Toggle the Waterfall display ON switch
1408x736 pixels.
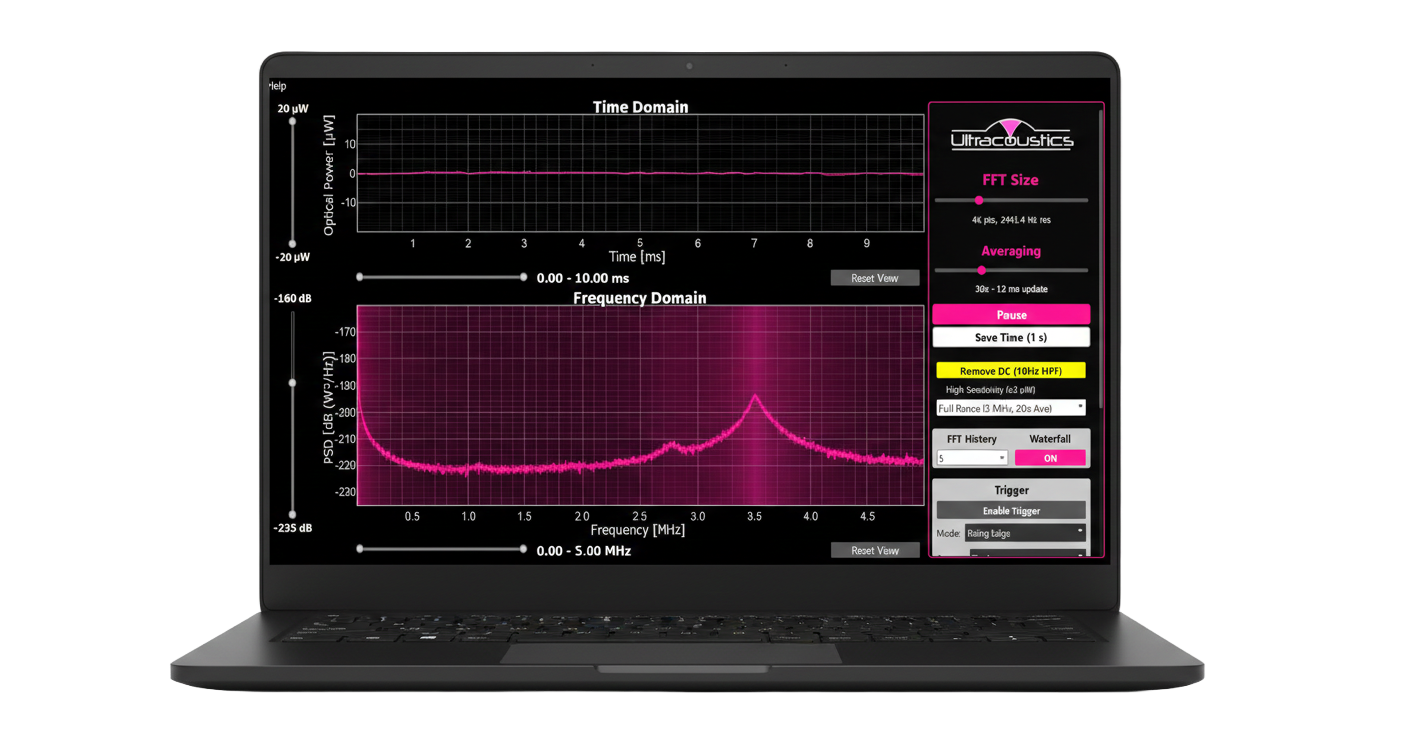1051,457
